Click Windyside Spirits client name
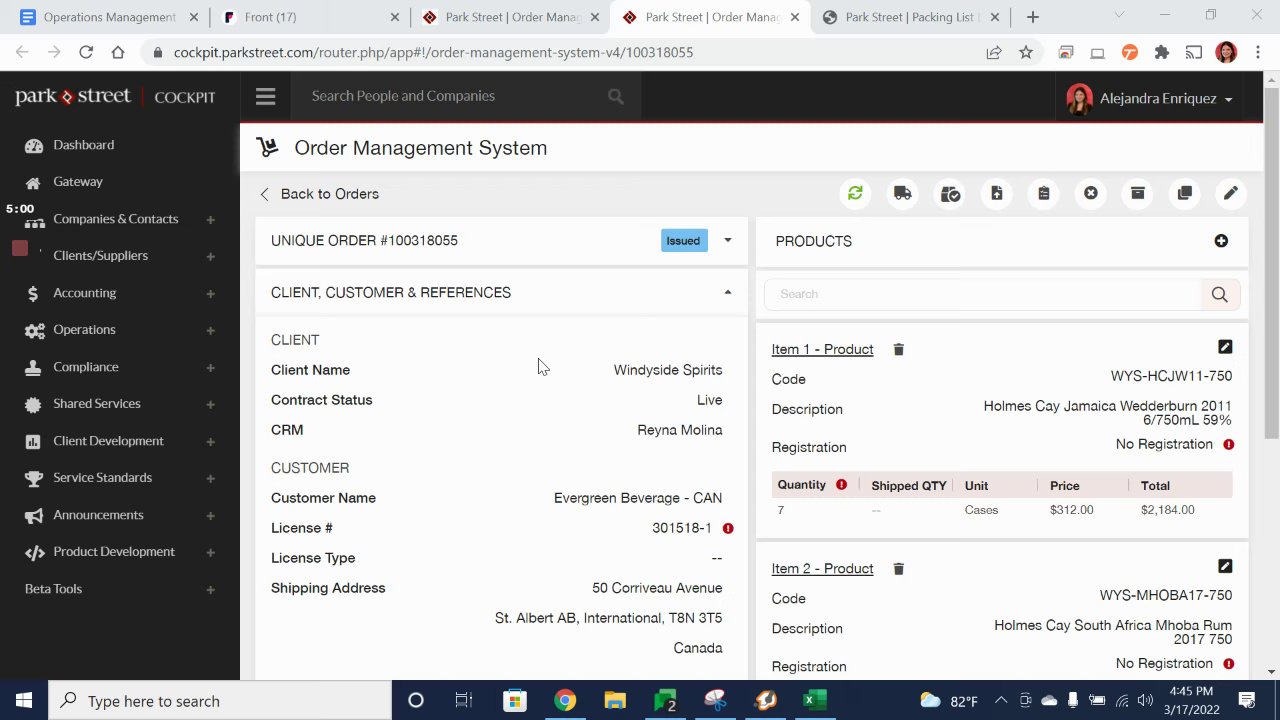The image size is (1280, 720). 668,370
